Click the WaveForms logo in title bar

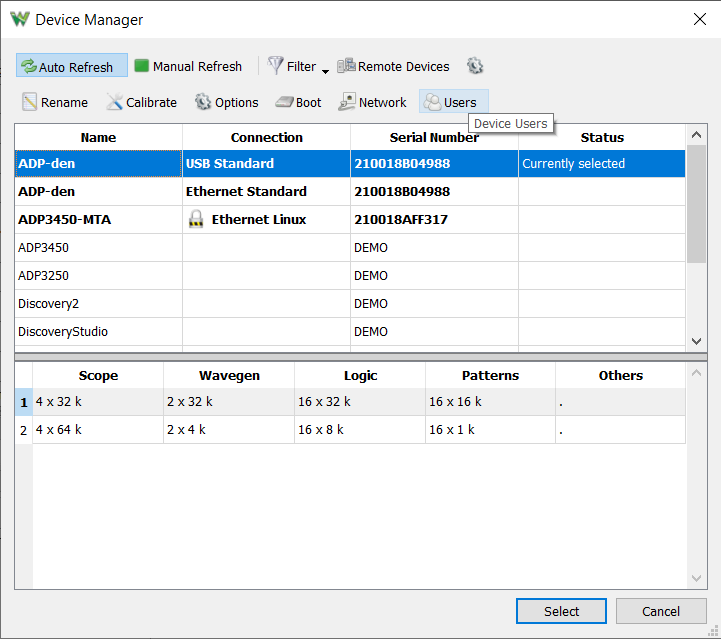[x=20, y=19]
